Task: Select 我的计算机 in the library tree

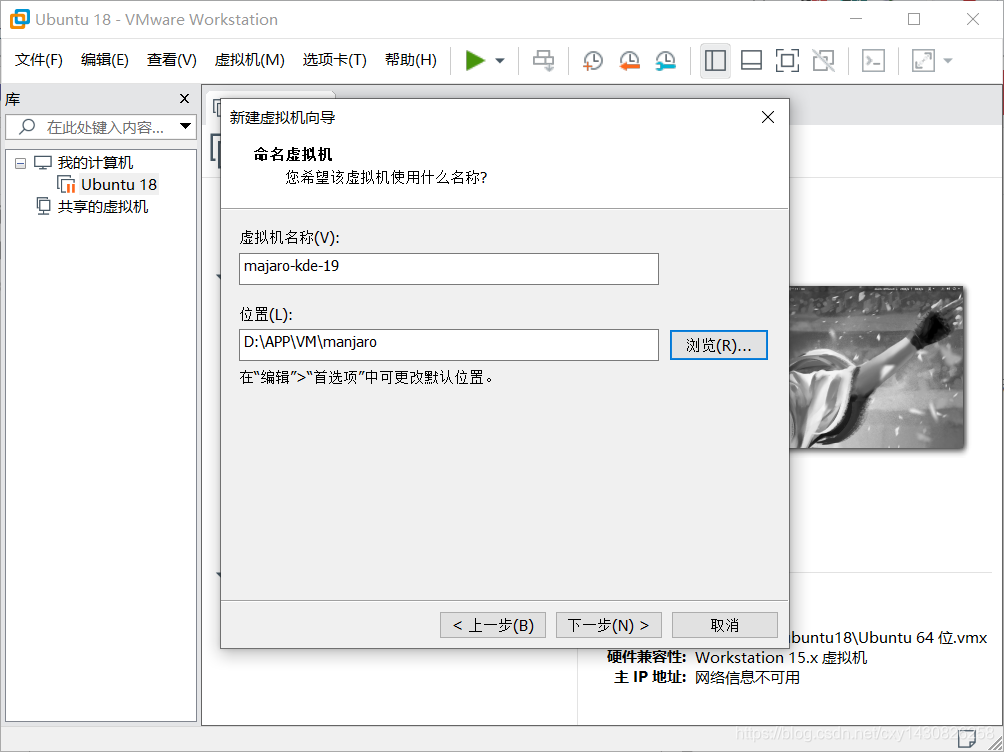Action: [95, 163]
